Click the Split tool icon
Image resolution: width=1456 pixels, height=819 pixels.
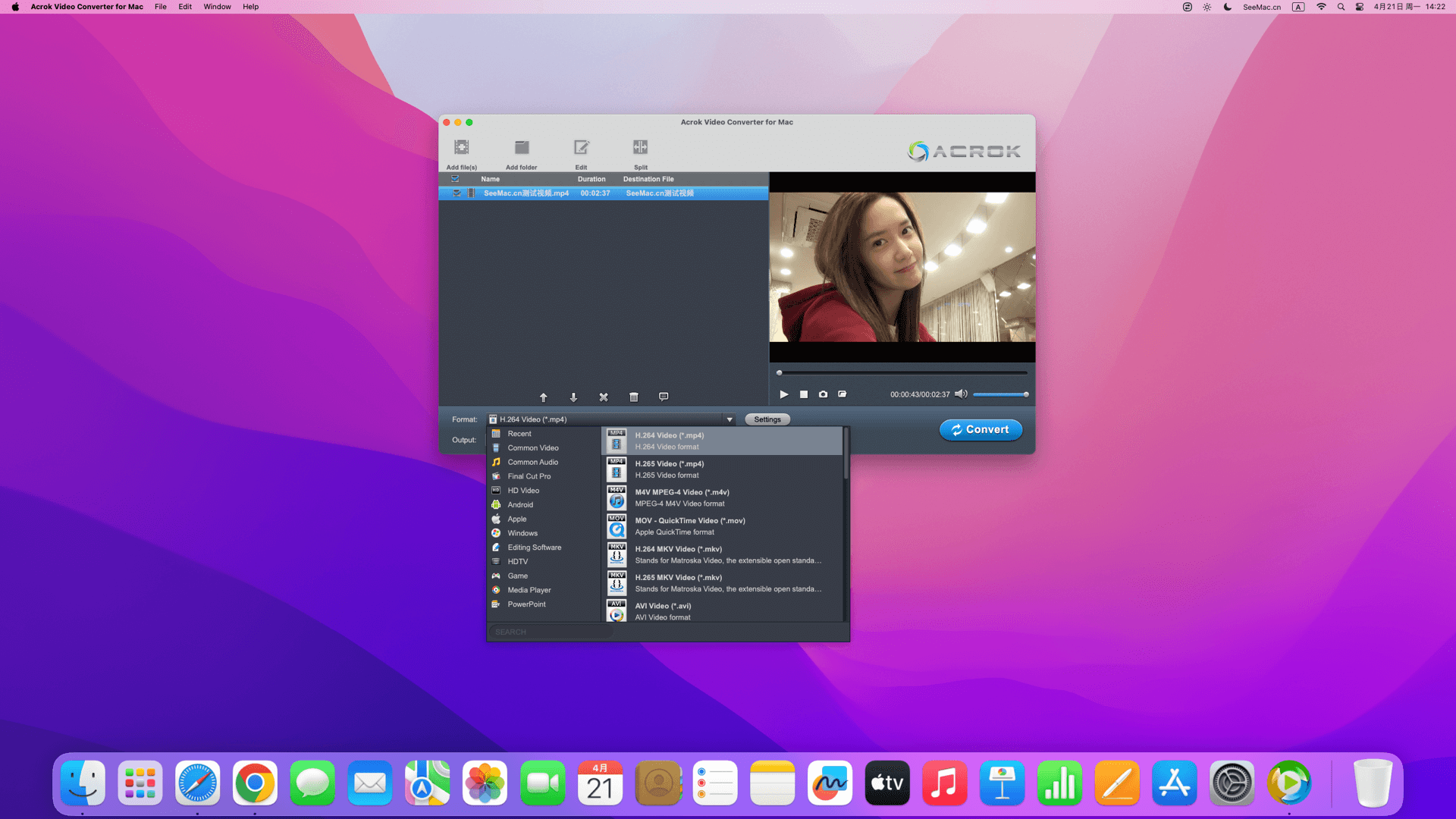click(x=640, y=148)
